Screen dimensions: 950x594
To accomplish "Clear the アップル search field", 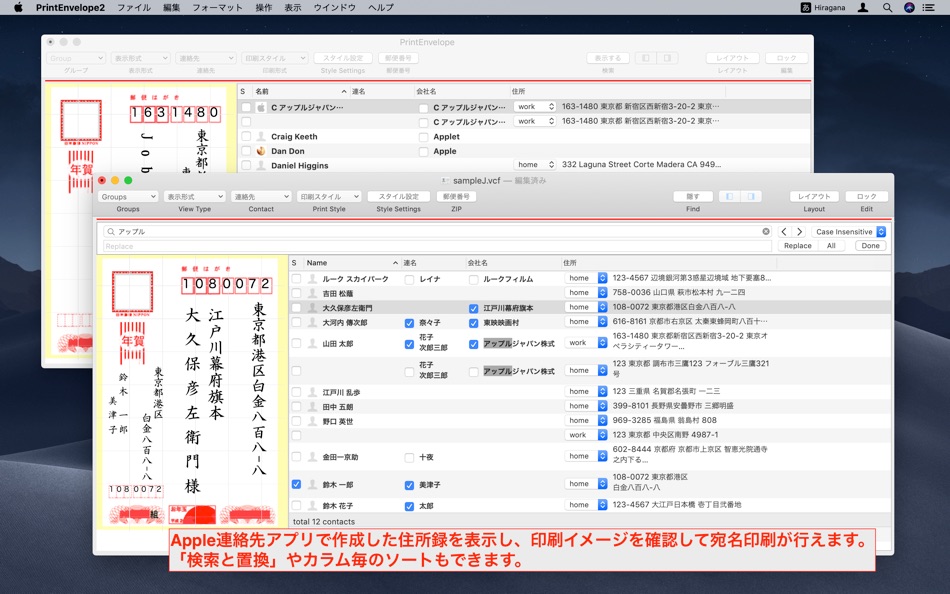I will click(x=766, y=232).
